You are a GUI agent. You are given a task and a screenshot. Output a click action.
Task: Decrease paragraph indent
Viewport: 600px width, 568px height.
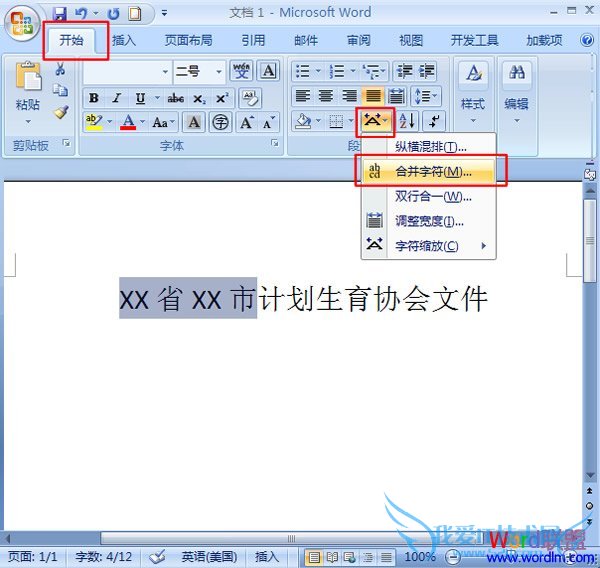(404, 71)
